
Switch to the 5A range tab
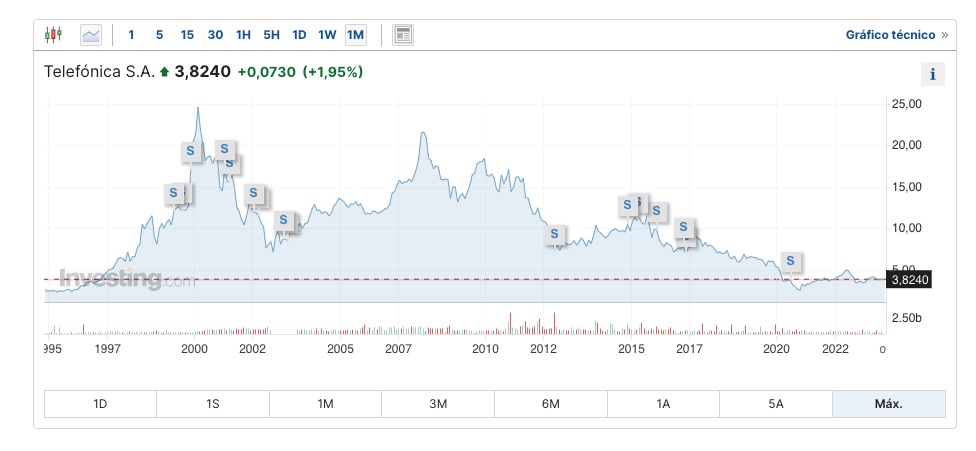pos(775,404)
